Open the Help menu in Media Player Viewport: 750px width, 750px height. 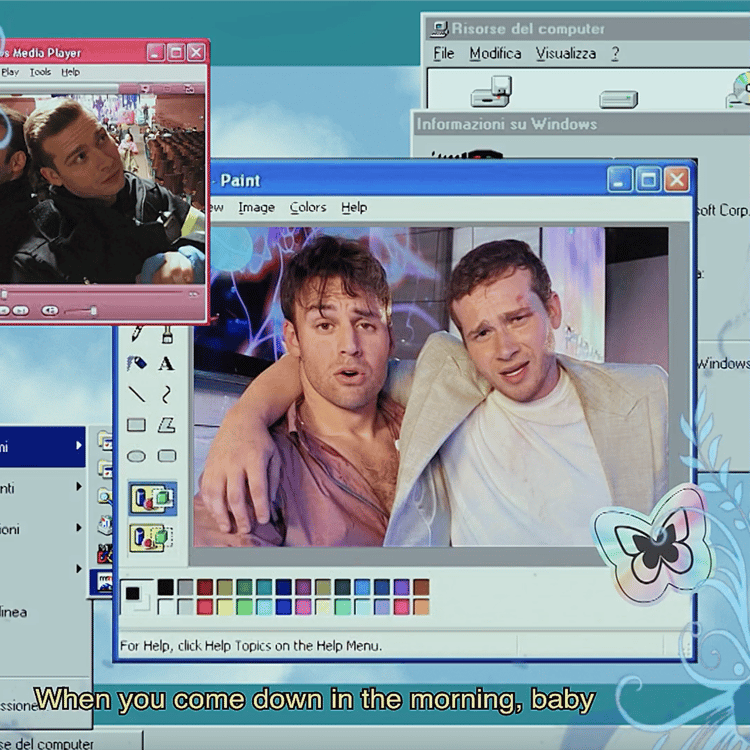[70, 72]
